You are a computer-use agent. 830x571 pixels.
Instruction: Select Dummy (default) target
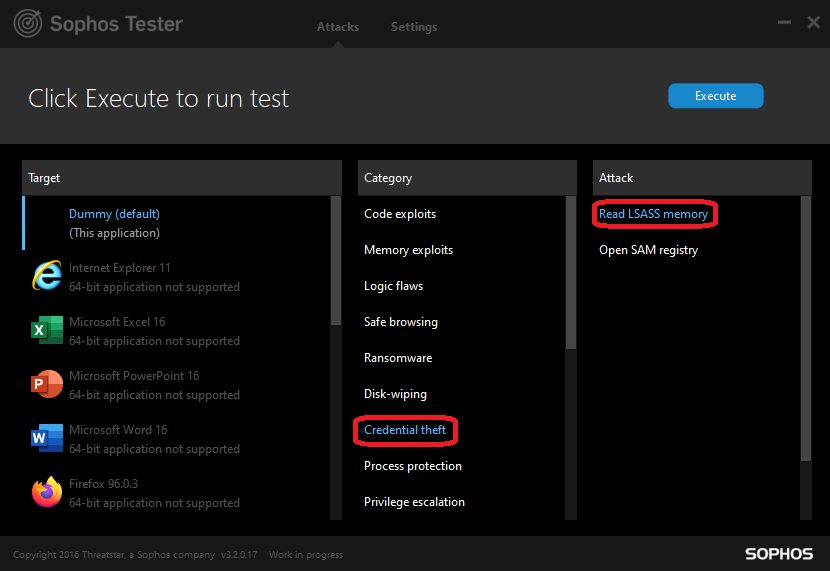(114, 214)
